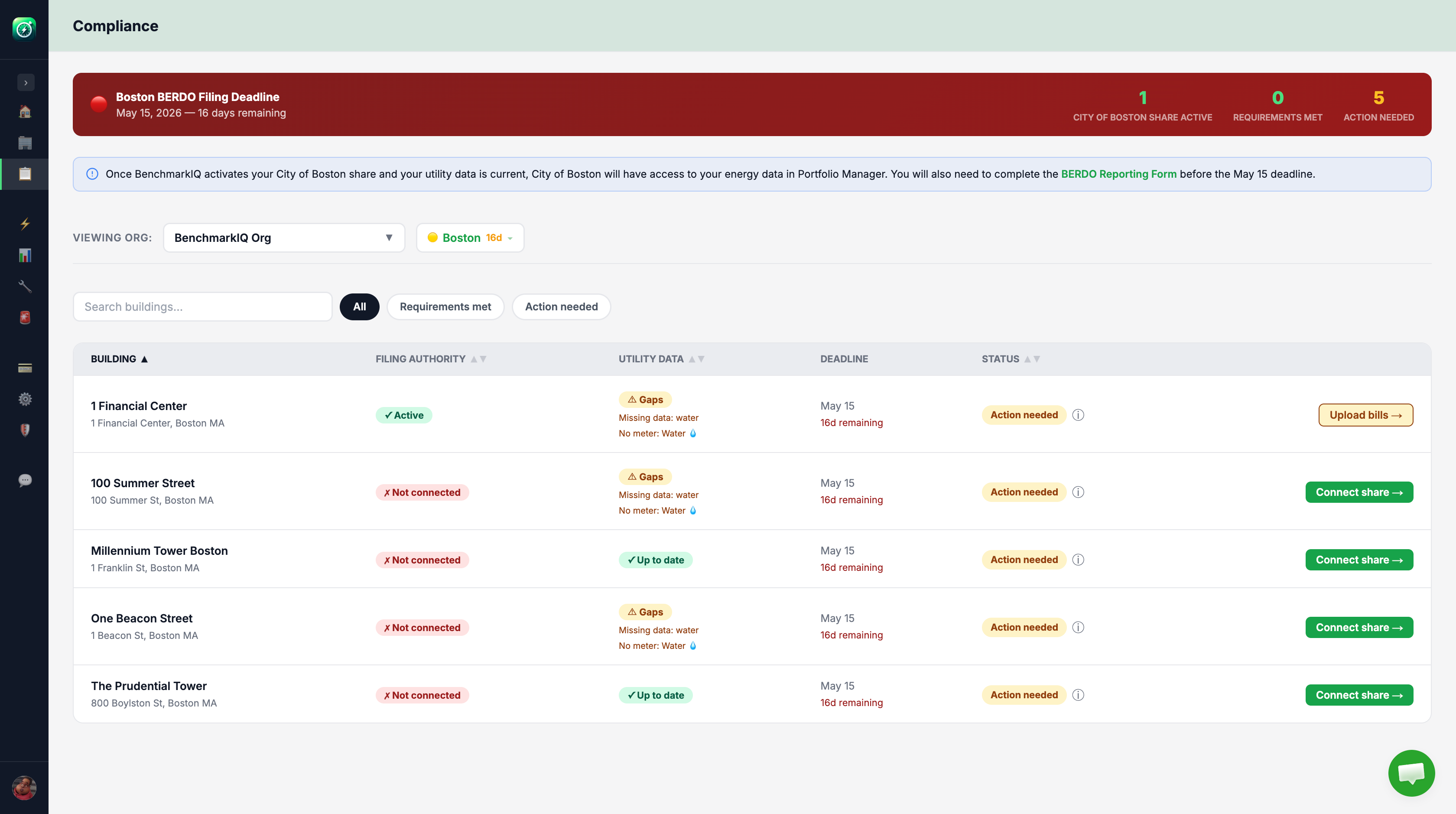1456x814 pixels.
Task: Click Upload bills for 1 Financial Center
Action: coord(1365,415)
